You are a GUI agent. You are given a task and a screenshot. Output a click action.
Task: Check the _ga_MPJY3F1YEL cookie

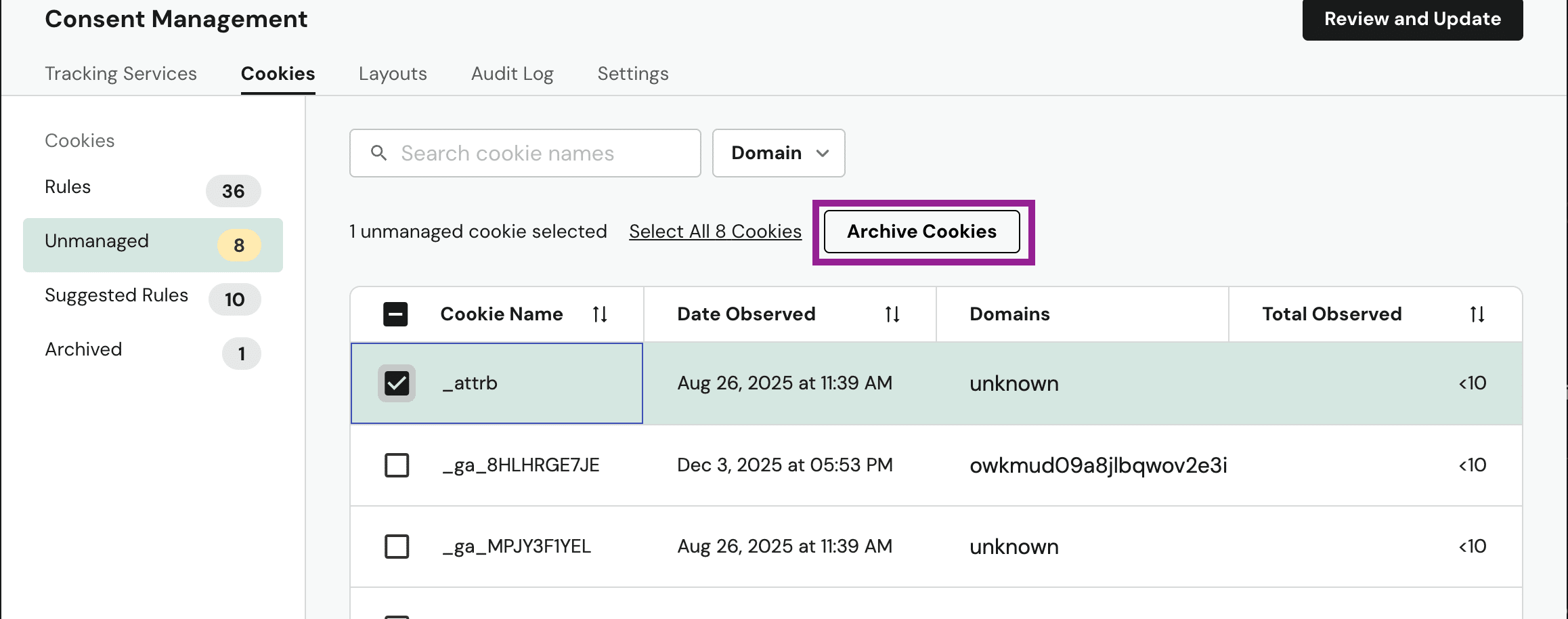[x=397, y=547]
